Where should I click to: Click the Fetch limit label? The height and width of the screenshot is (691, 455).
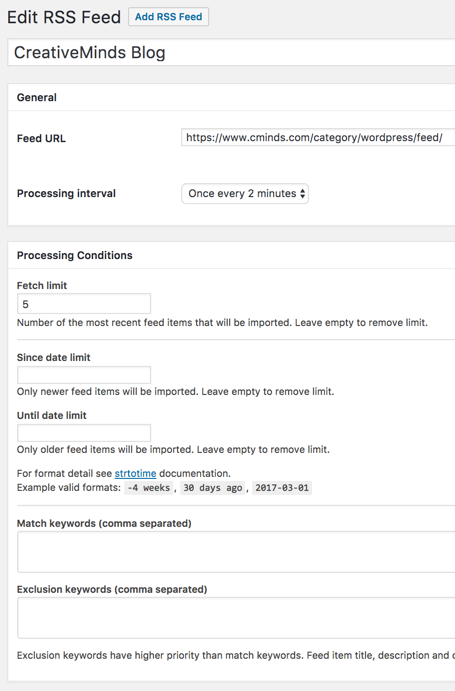(42, 286)
